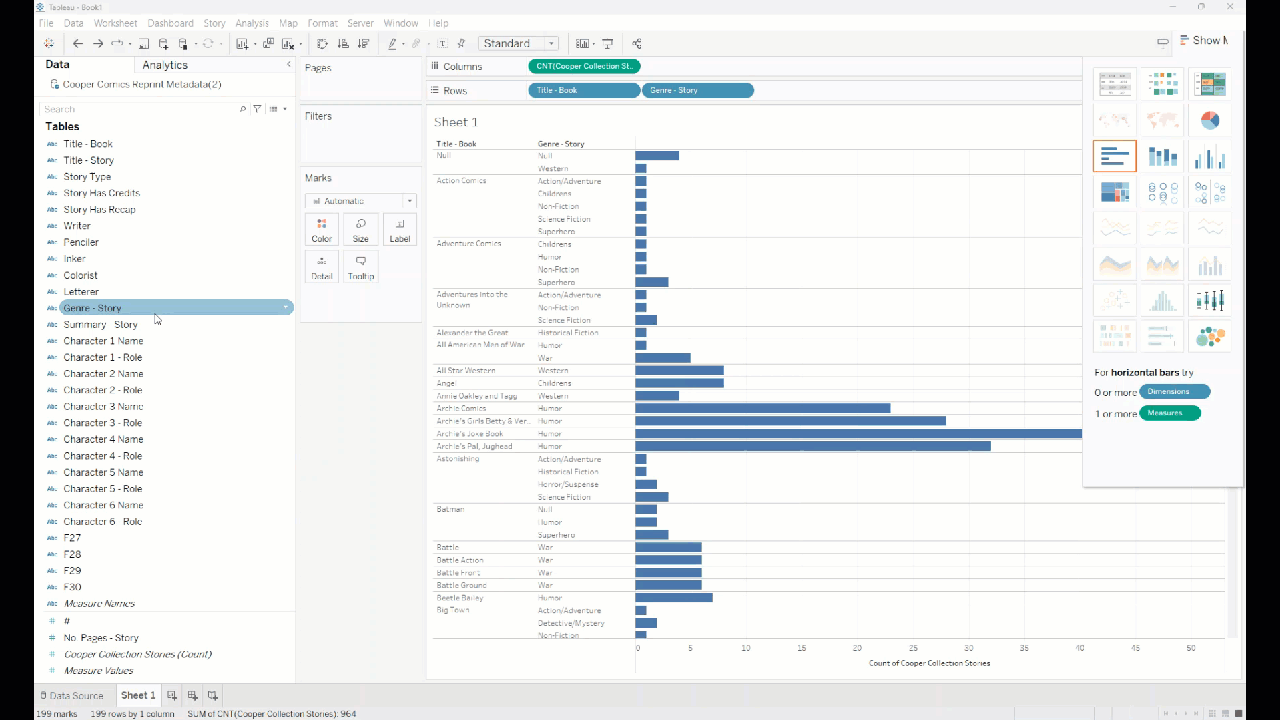Click the sort ascending toolbar icon
Viewport: 1280px width, 720px height.
click(343, 44)
